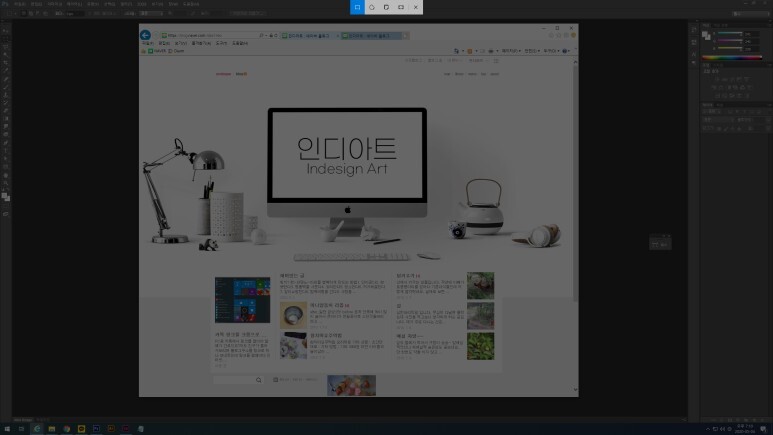Adjust the green slider in Color panel
The width and height of the screenshot is (773, 435).
[x=730, y=41]
